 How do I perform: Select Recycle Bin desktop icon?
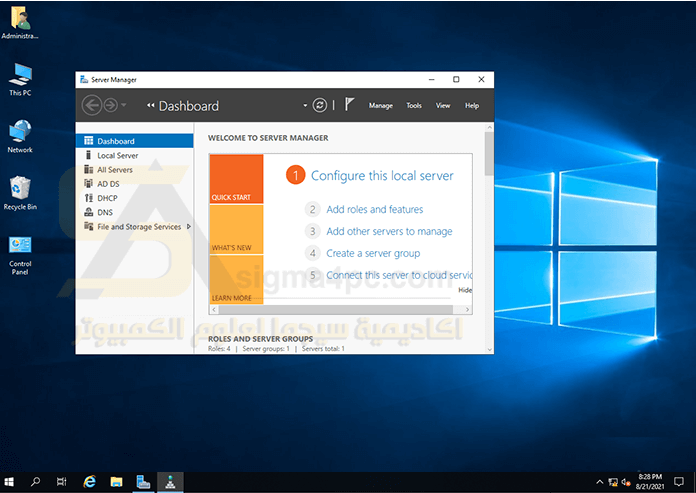(x=20, y=193)
